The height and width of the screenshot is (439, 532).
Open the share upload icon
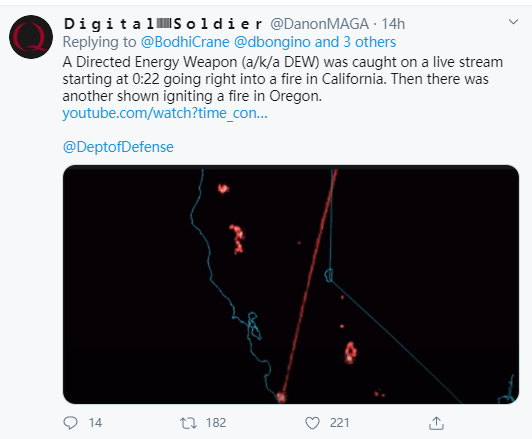436,423
